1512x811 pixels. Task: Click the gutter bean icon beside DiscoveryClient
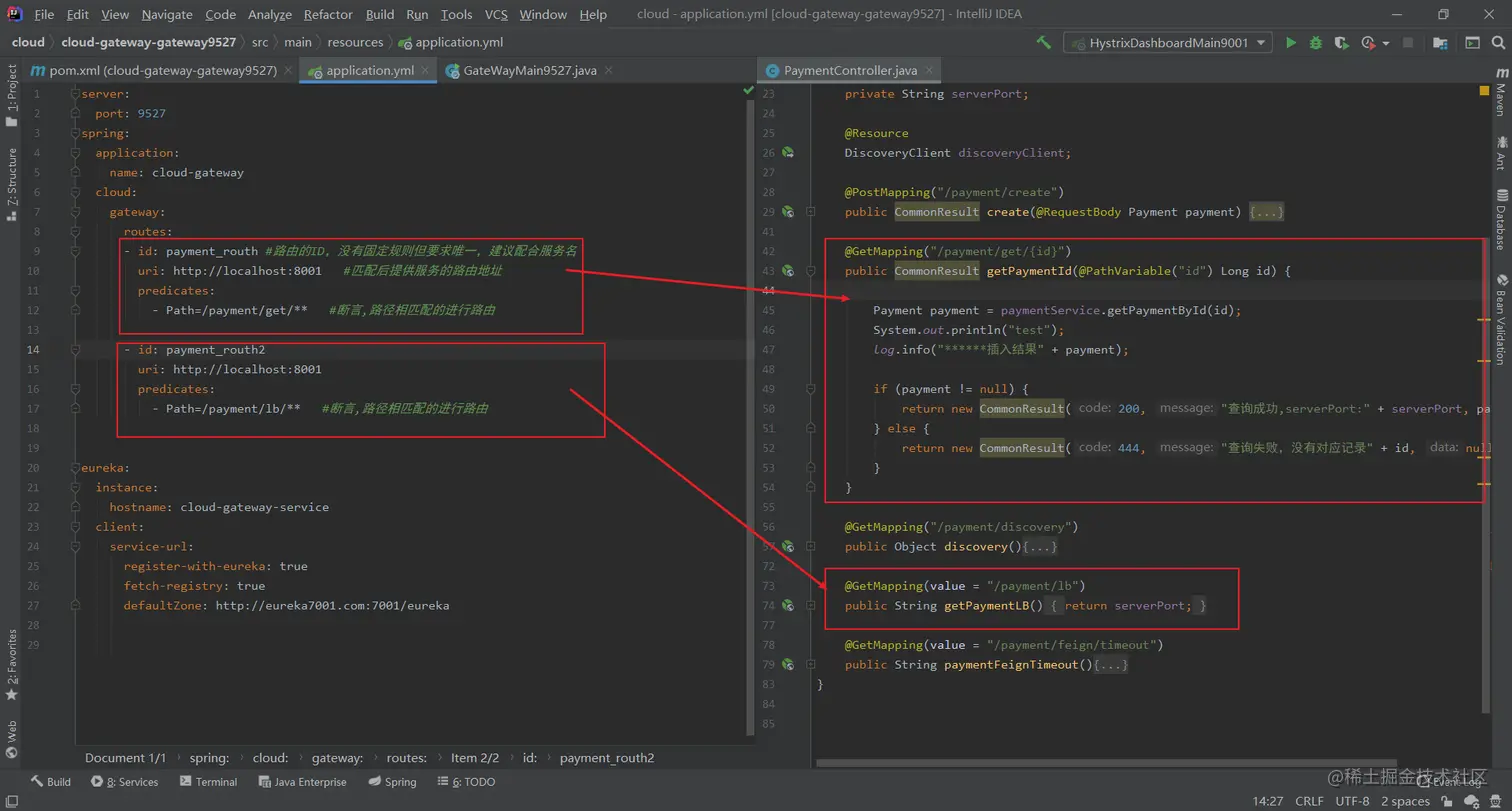point(788,153)
